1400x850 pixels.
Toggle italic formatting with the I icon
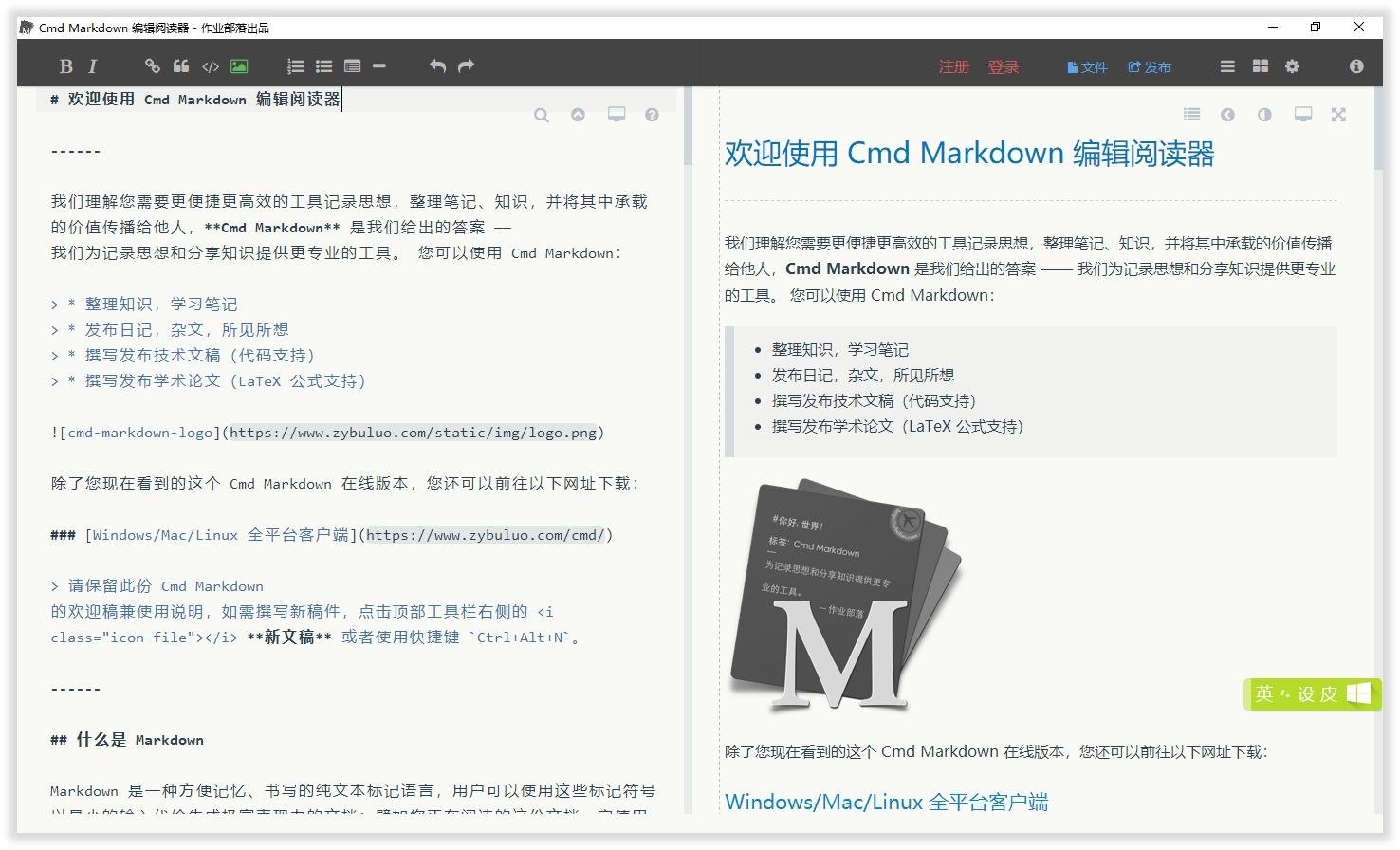(93, 65)
